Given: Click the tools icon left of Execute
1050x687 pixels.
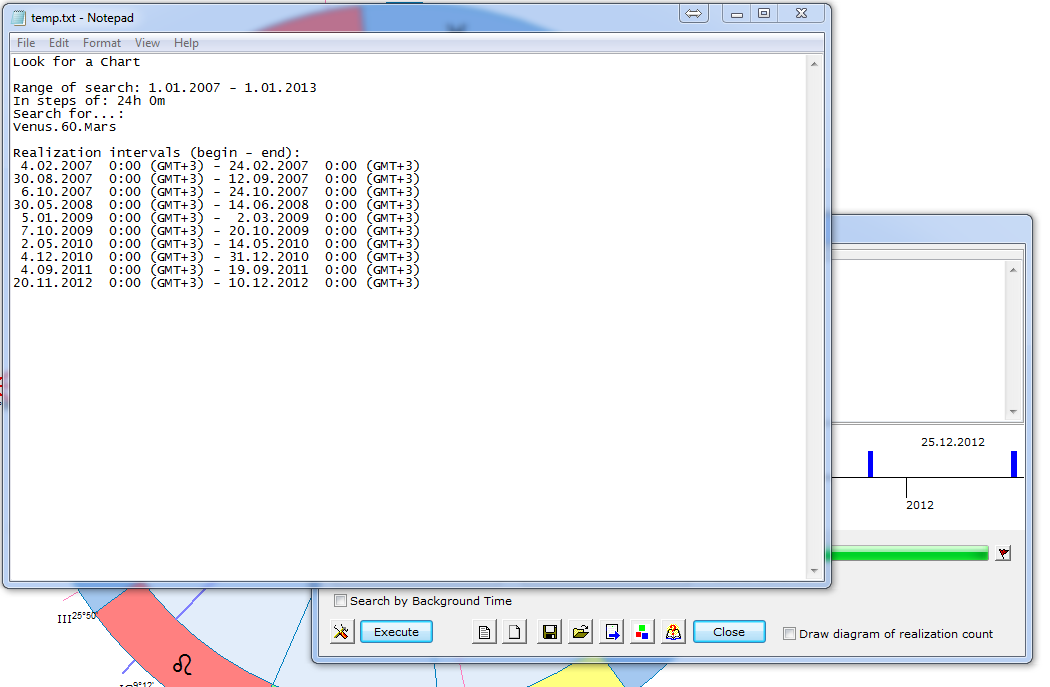Looking at the screenshot, I should [342, 632].
